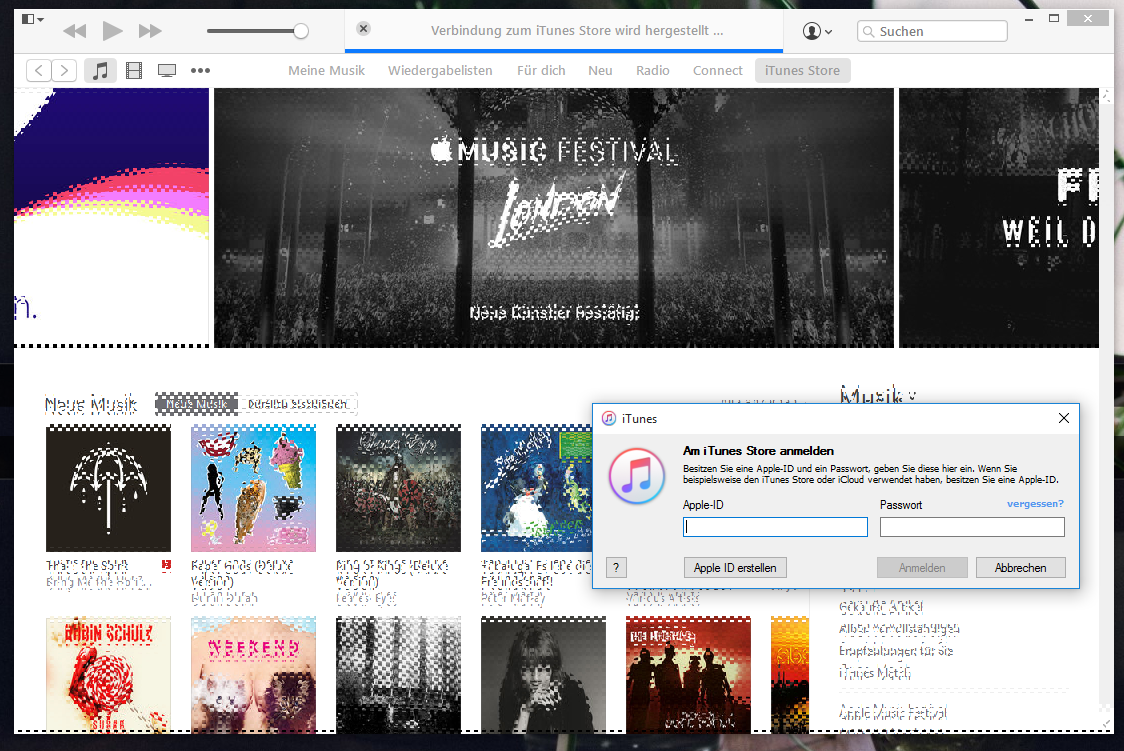The image size is (1124, 751).
Task: Maximize the iTunes window
Action: [x=1054, y=19]
